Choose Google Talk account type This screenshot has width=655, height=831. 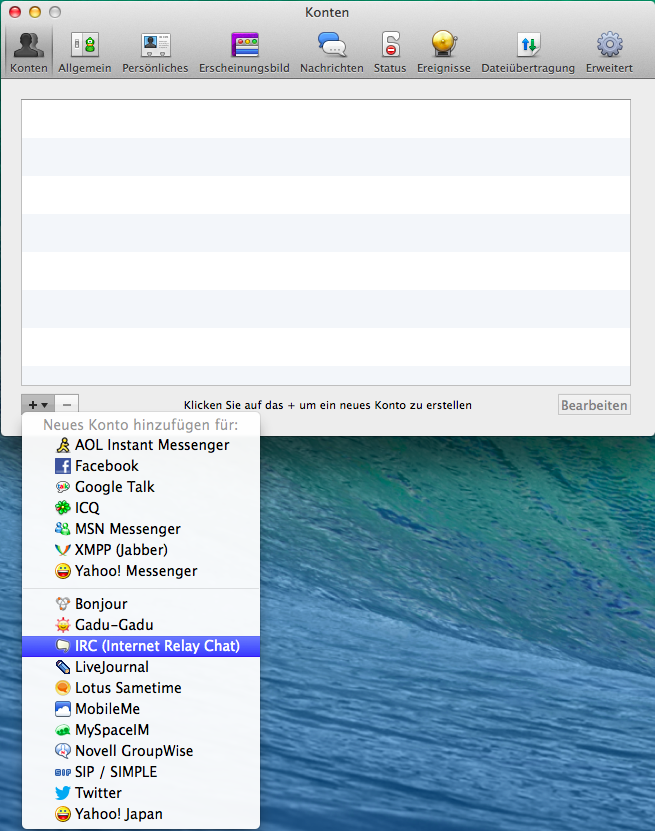(114, 487)
